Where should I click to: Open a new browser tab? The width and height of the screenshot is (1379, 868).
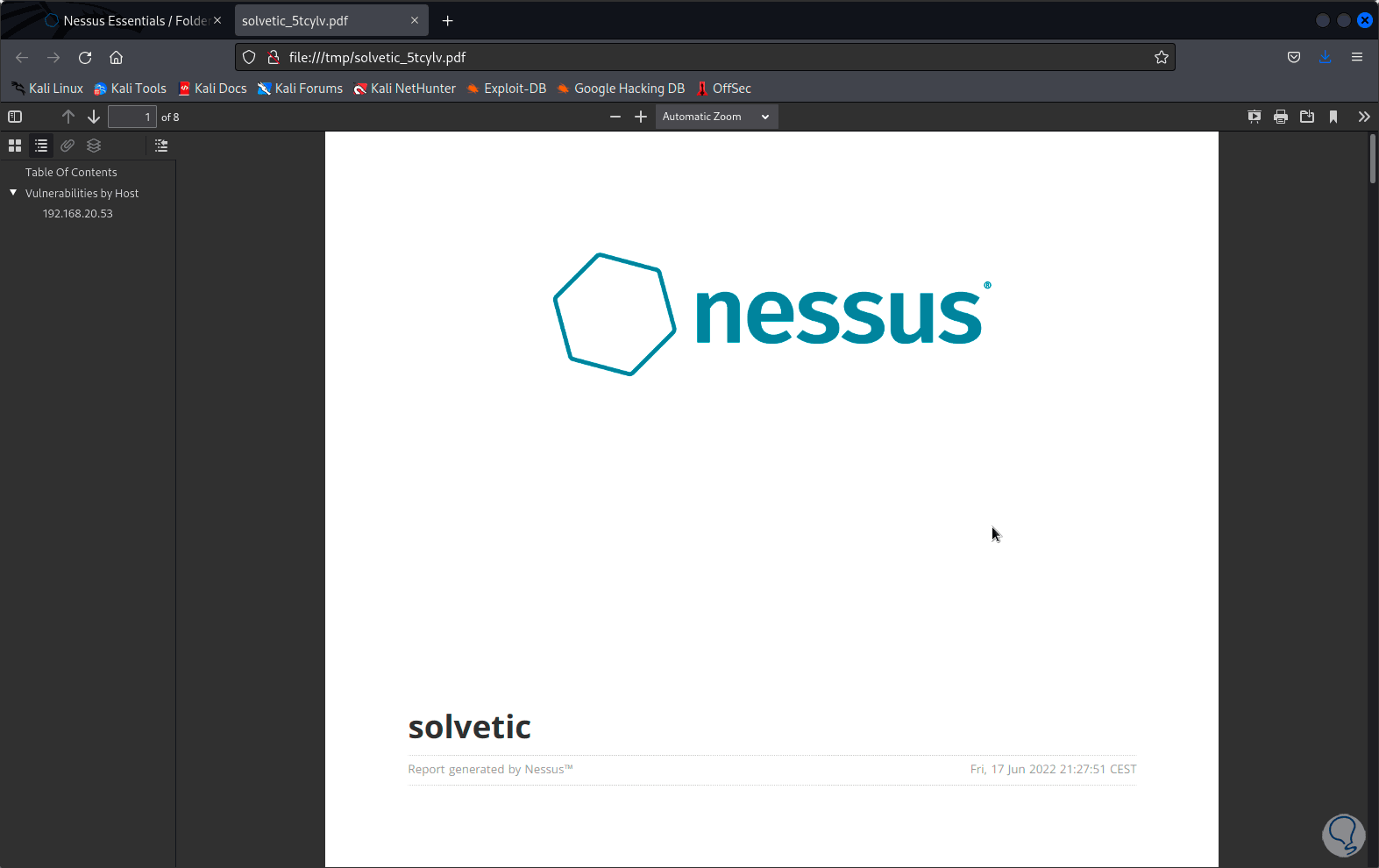click(448, 21)
